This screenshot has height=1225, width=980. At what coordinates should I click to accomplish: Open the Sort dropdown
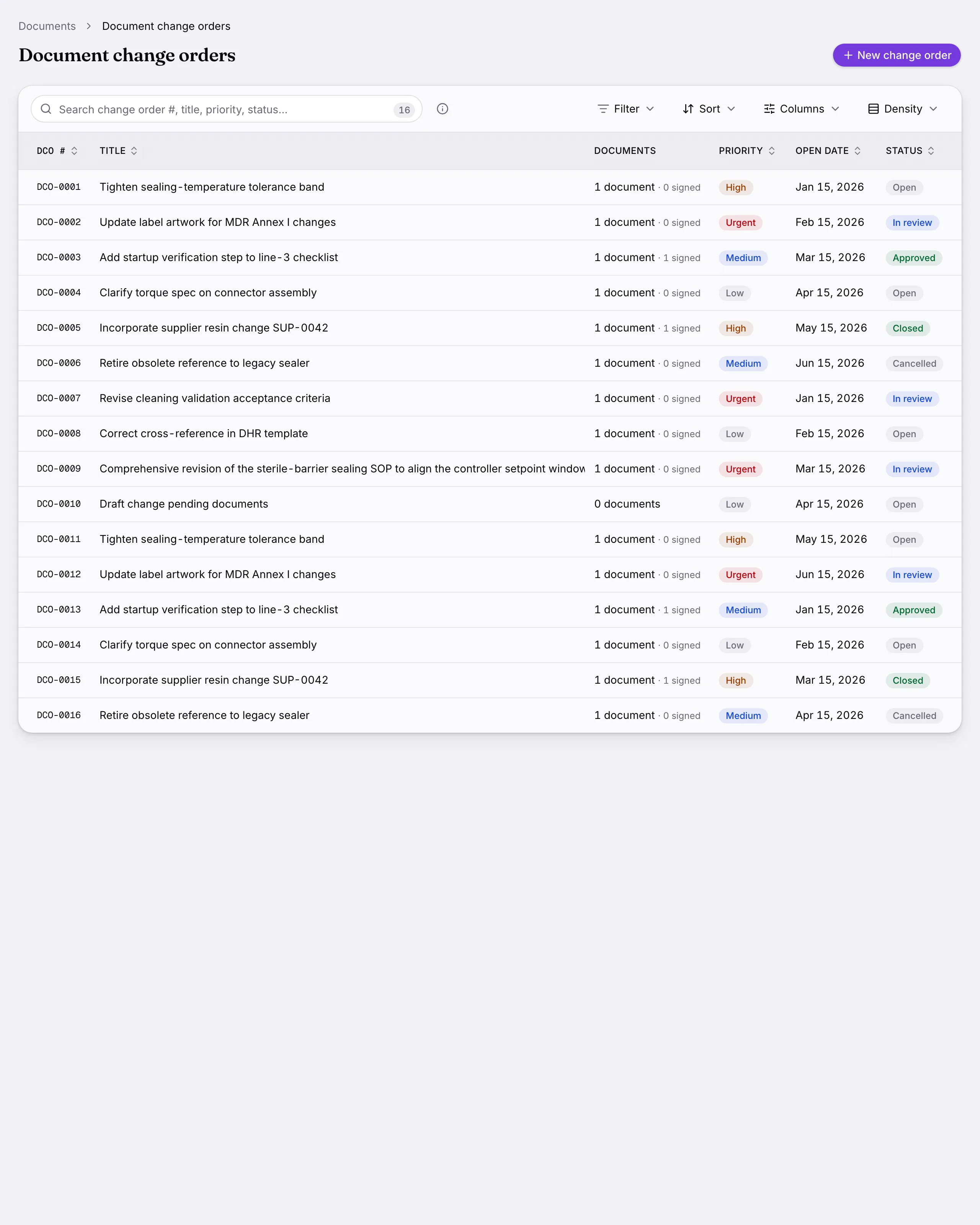[x=709, y=108]
